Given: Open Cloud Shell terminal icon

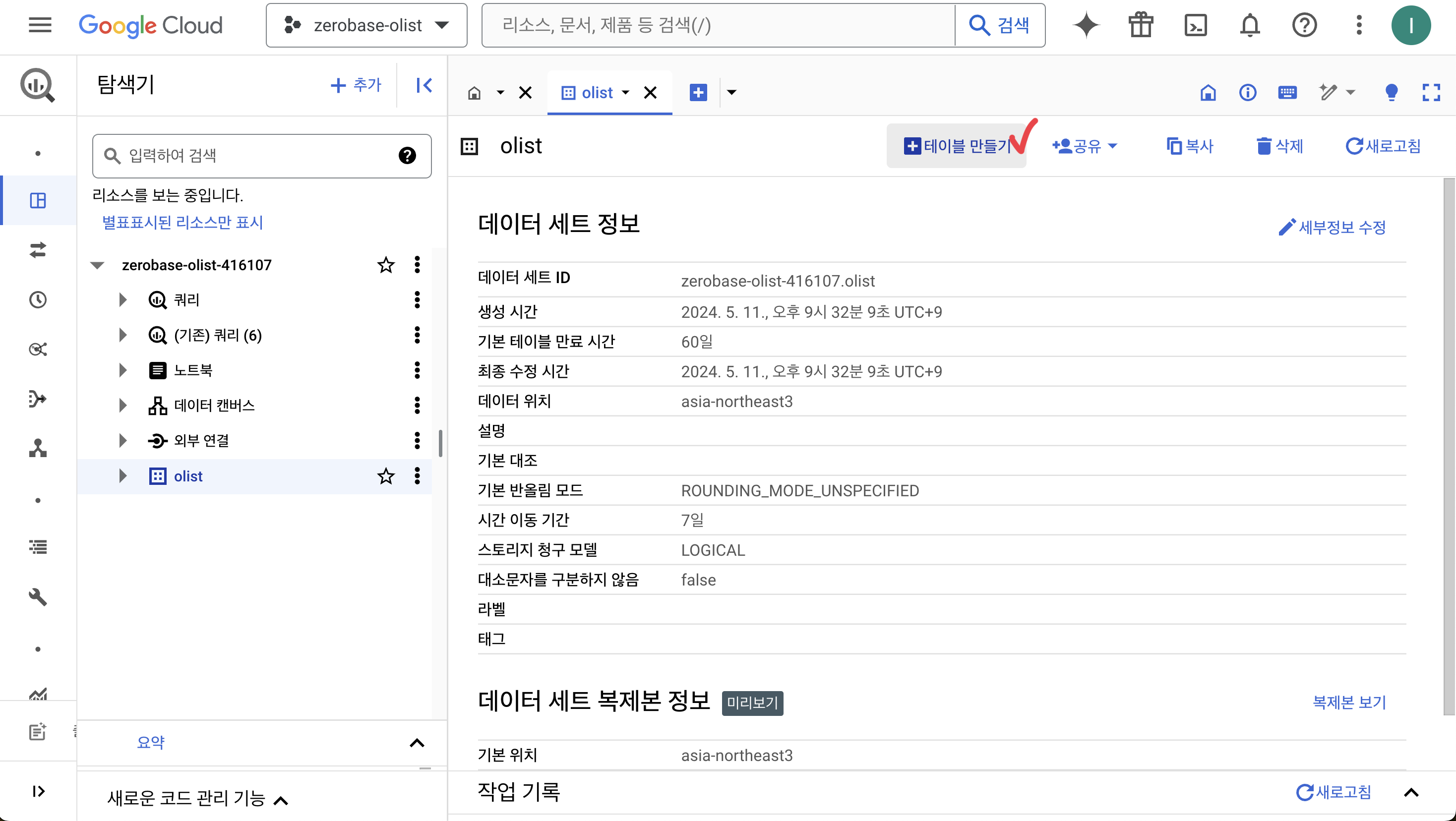Looking at the screenshot, I should pos(1196,25).
